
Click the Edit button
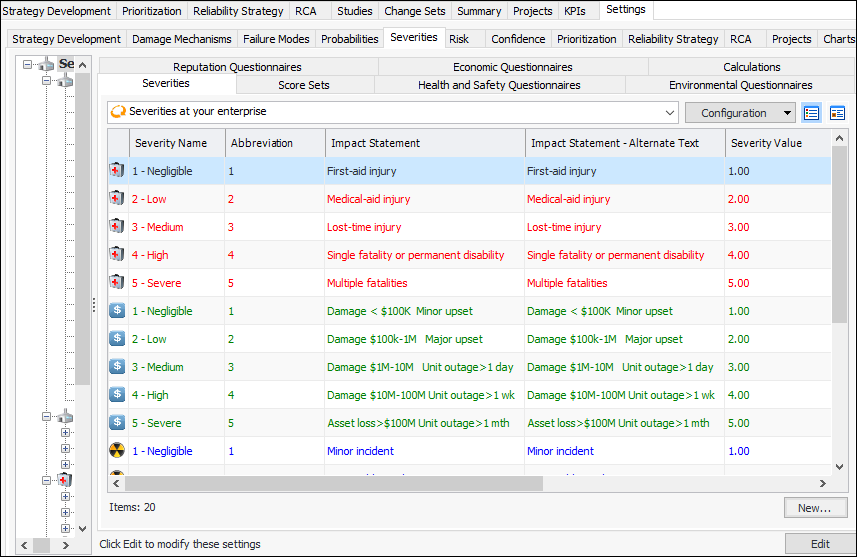coord(819,544)
